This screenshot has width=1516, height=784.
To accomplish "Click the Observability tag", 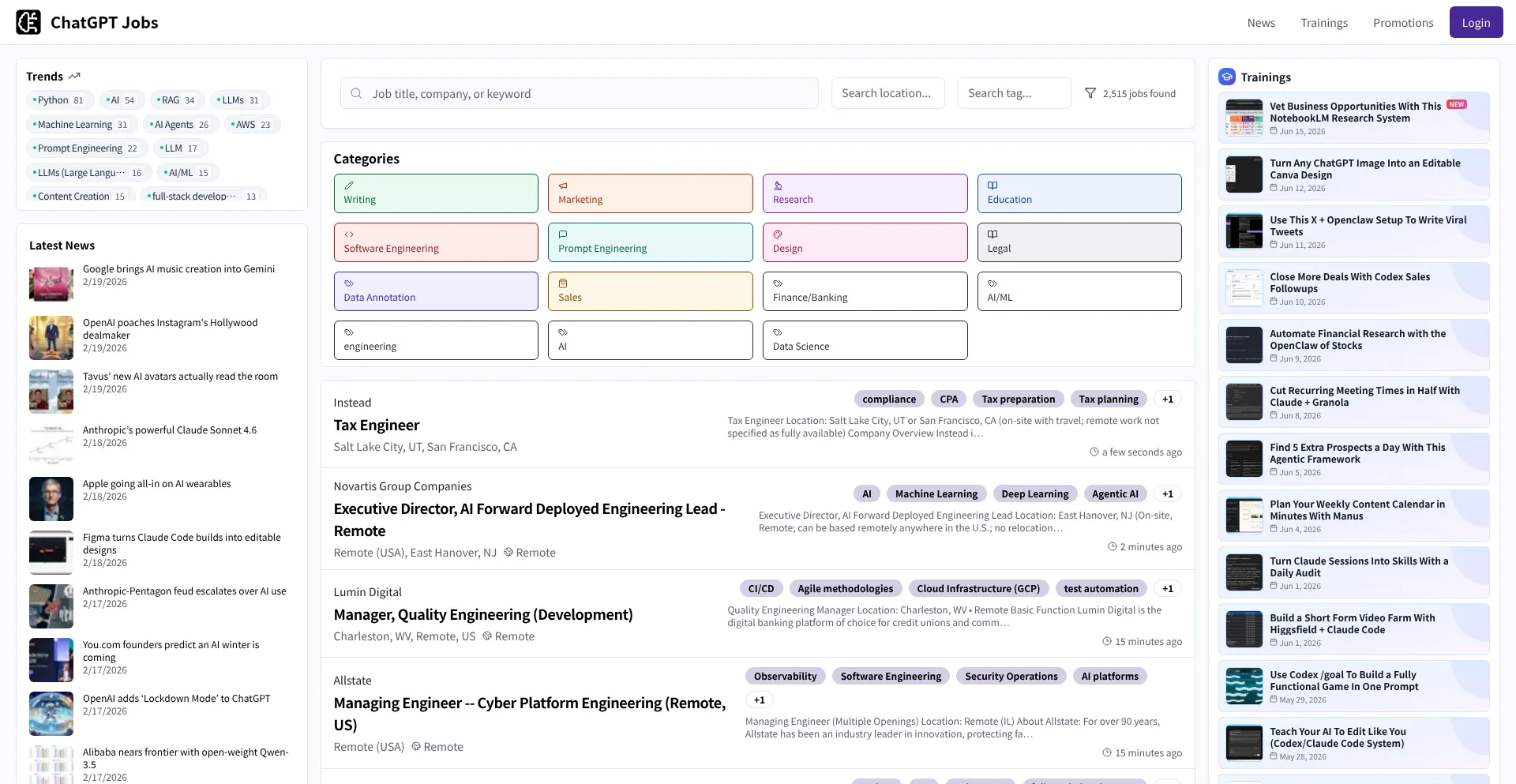I will pos(785,677).
